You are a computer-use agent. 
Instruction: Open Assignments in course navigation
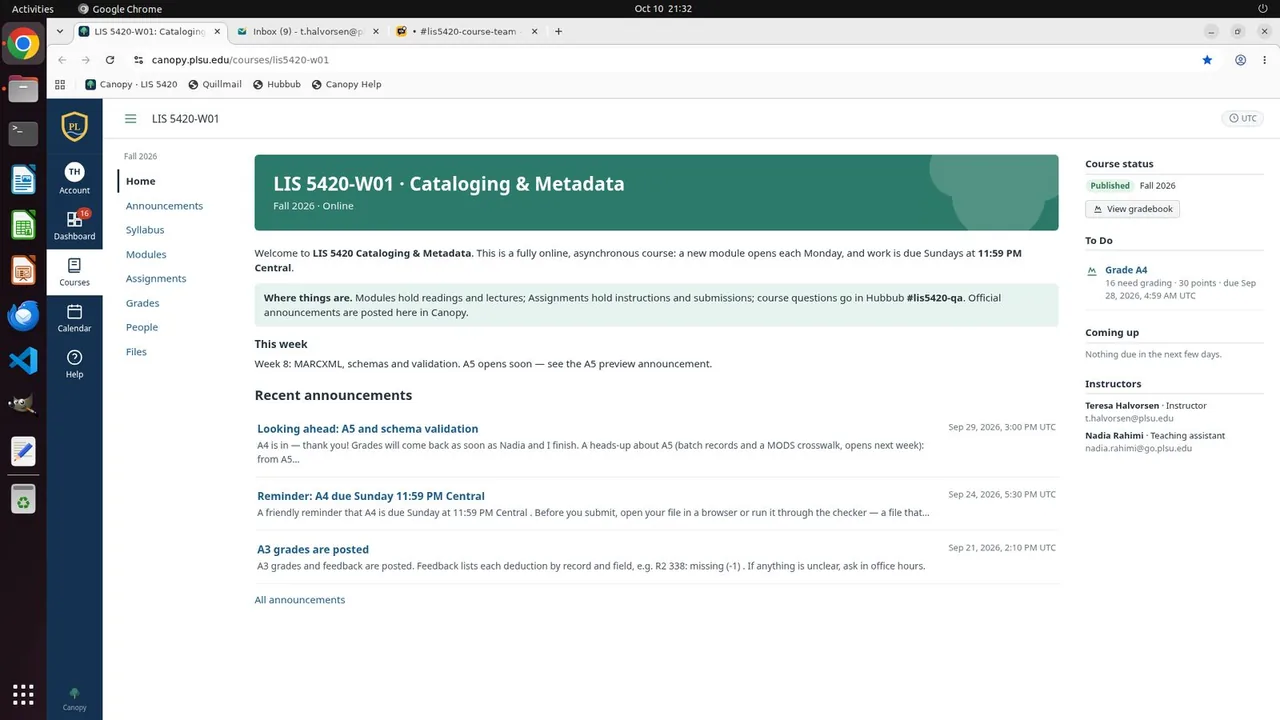coord(156,279)
